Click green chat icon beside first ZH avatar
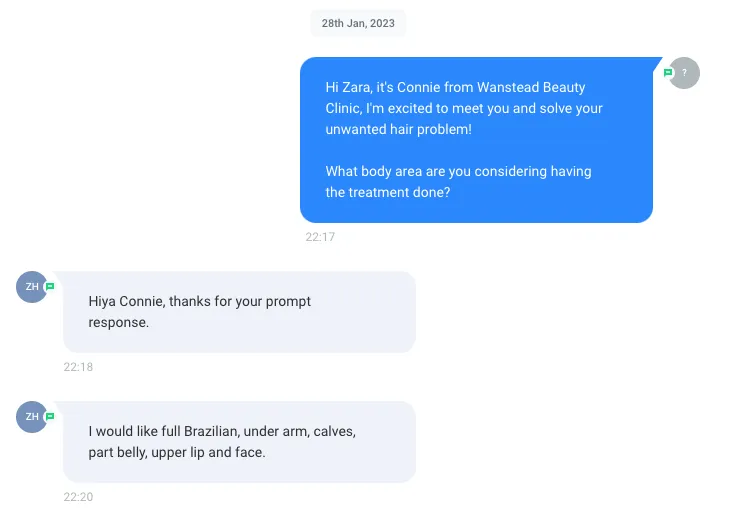Screen dimensions: 730x513 coord(49,287)
